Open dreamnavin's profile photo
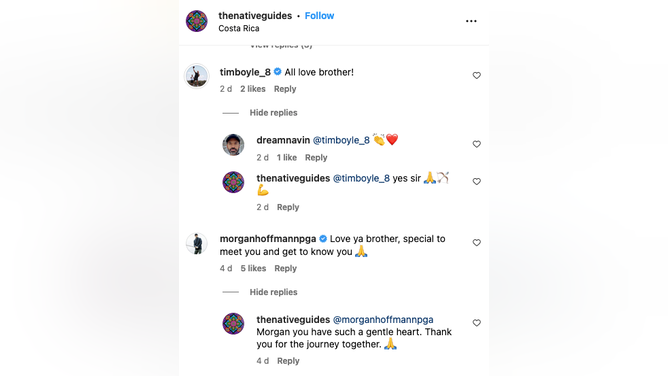The width and height of the screenshot is (668, 376). coord(233,145)
